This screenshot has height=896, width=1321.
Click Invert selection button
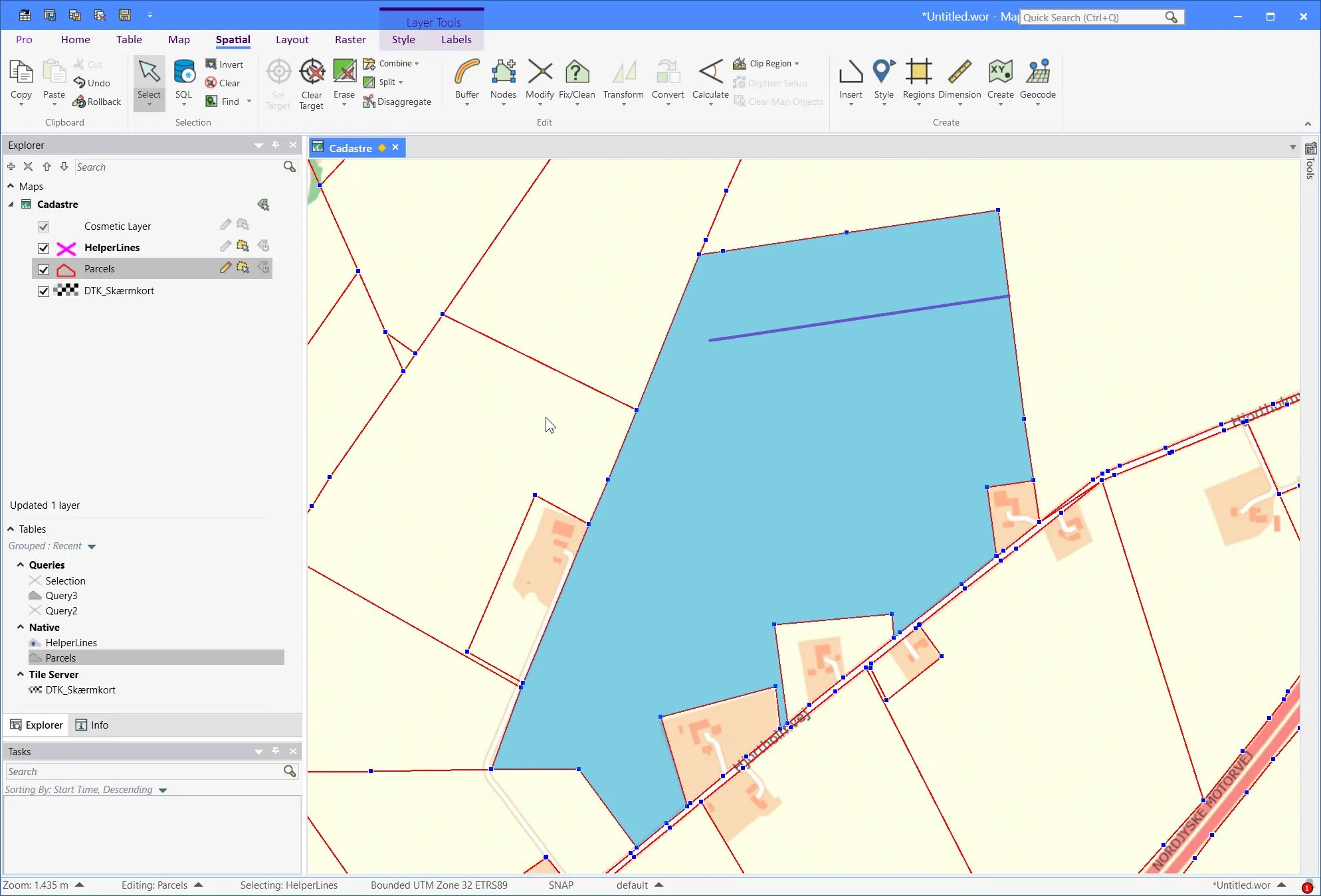224,64
